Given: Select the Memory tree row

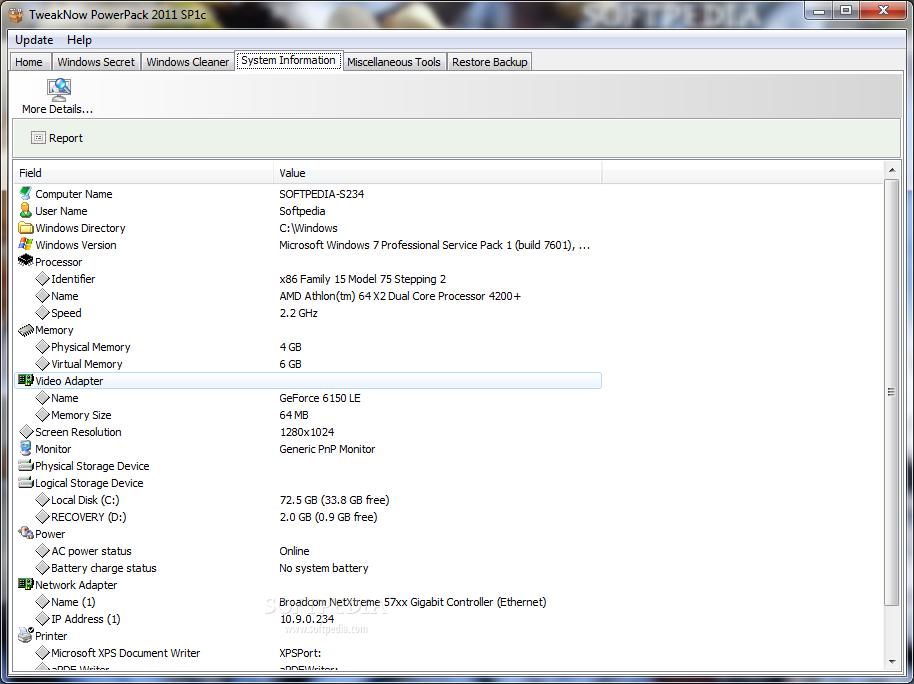Looking at the screenshot, I should point(308,330).
